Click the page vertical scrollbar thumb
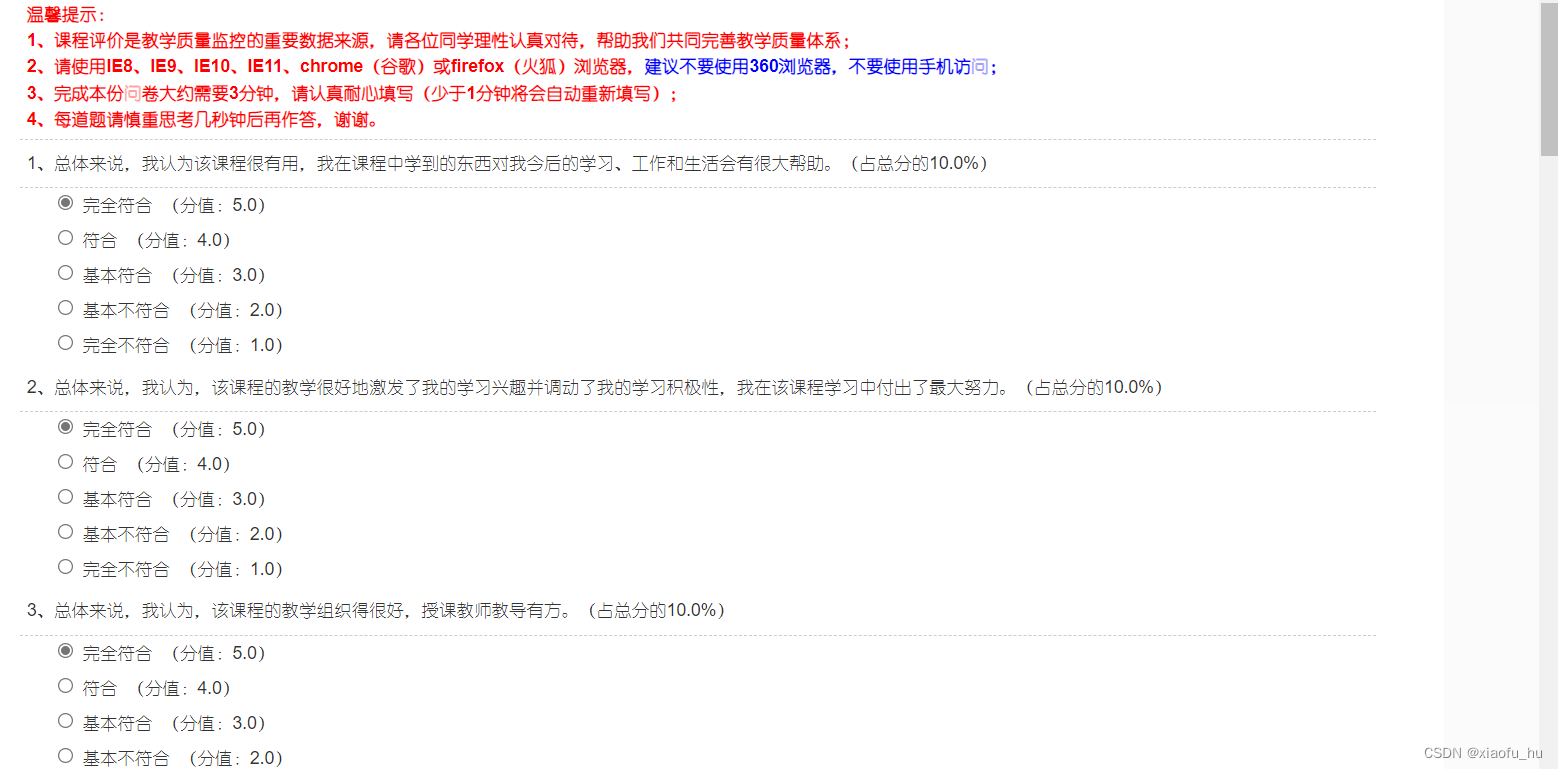 pos(1549,78)
